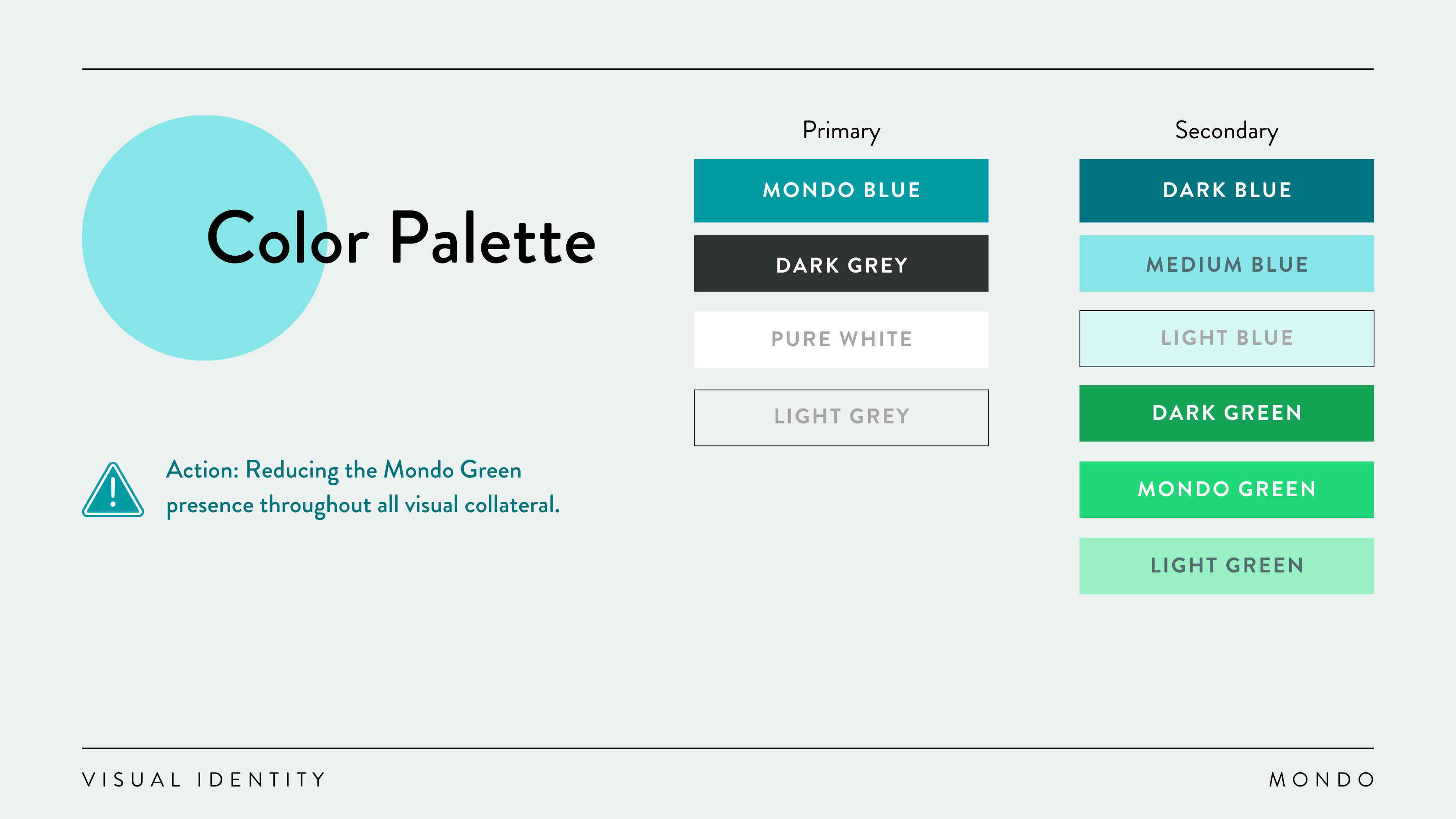Click the VISUAL IDENTITY footer text
Screen dimensions: 1456x819
click(204, 780)
